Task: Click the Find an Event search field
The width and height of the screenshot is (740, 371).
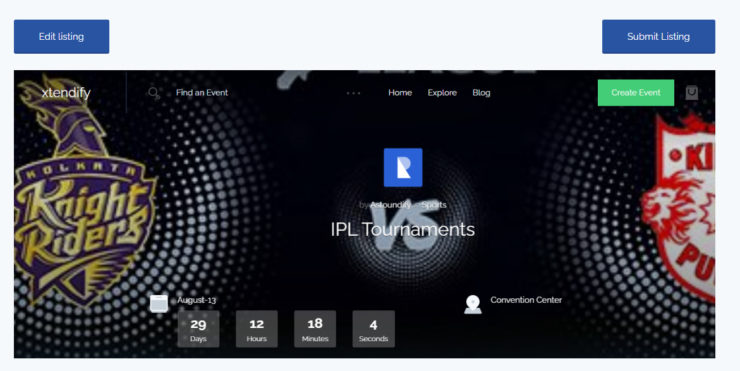Action: tap(202, 93)
